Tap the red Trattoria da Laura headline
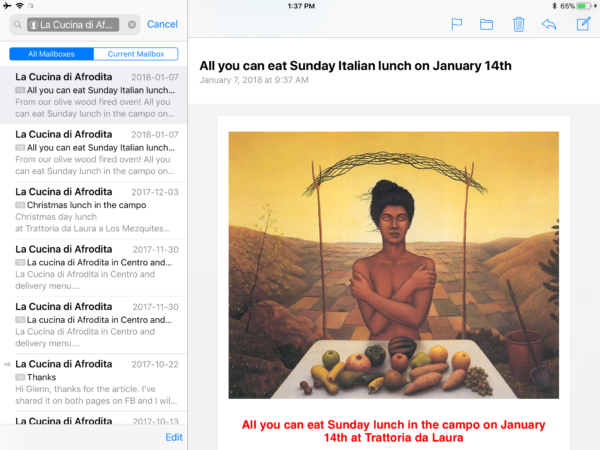 (x=393, y=431)
